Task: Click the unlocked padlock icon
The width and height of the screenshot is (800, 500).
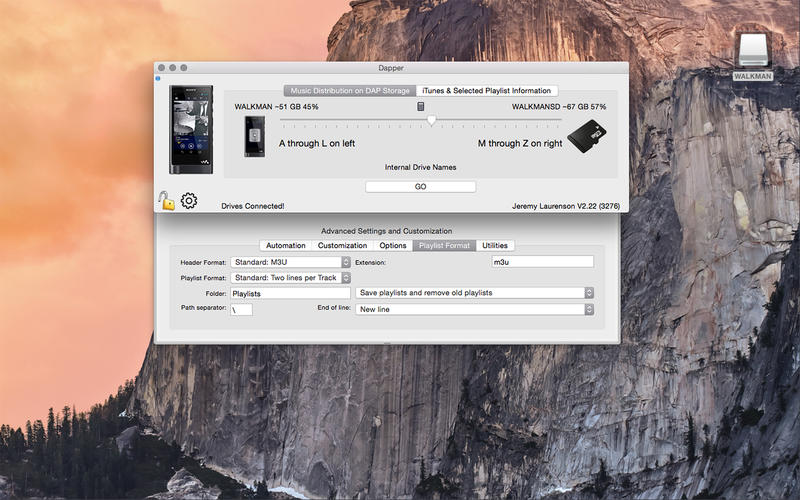Action: pyautogui.click(x=166, y=201)
